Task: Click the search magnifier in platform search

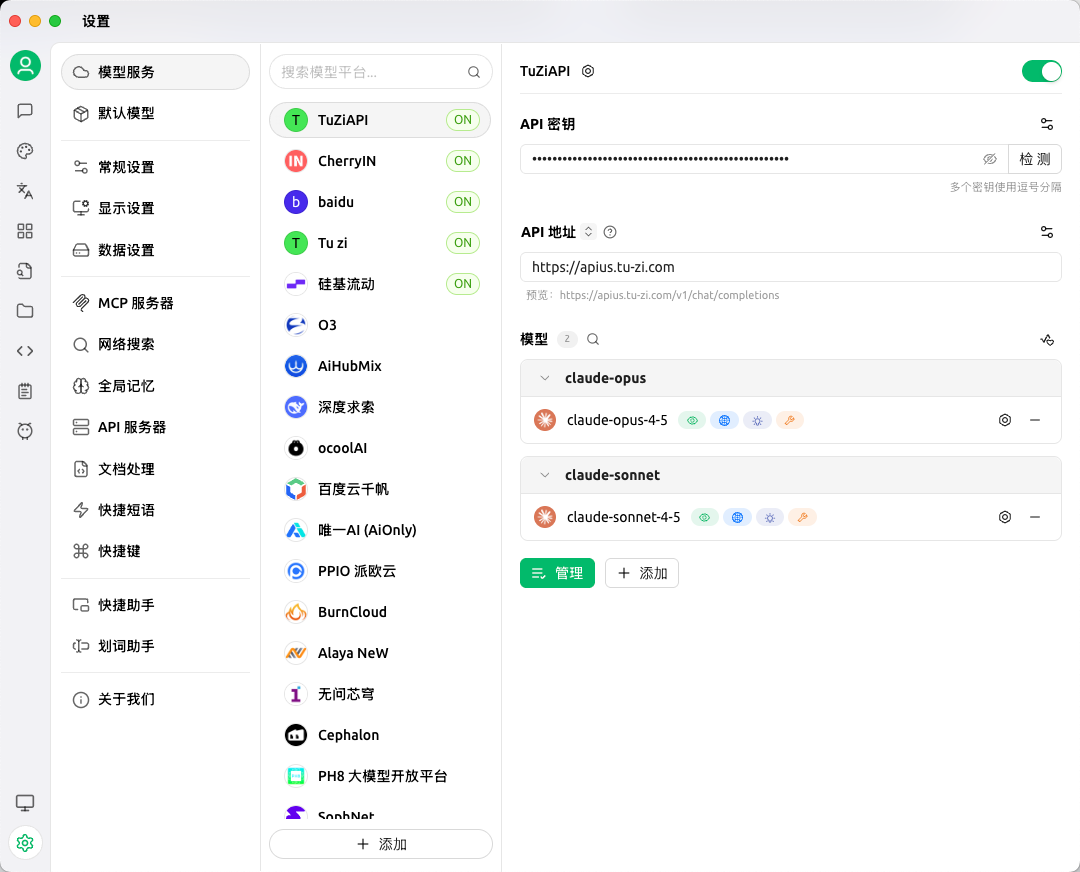Action: point(474,72)
